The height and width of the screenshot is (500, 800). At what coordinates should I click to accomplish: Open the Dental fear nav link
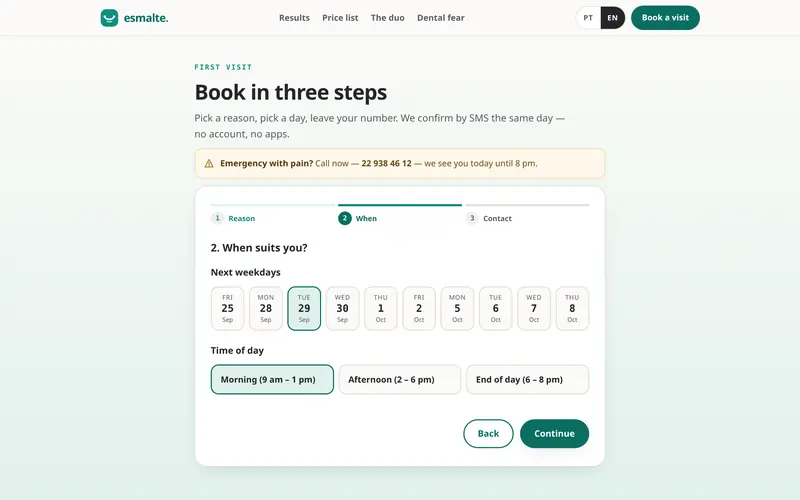click(441, 18)
